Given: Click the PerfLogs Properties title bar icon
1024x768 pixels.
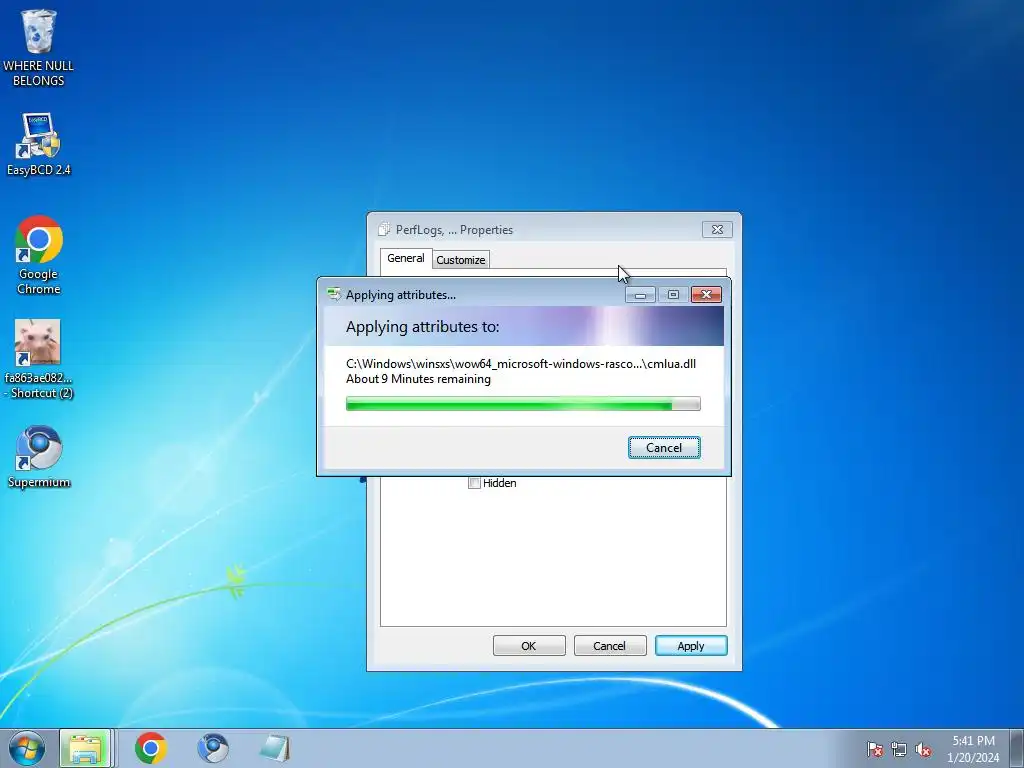Looking at the screenshot, I should [x=385, y=229].
